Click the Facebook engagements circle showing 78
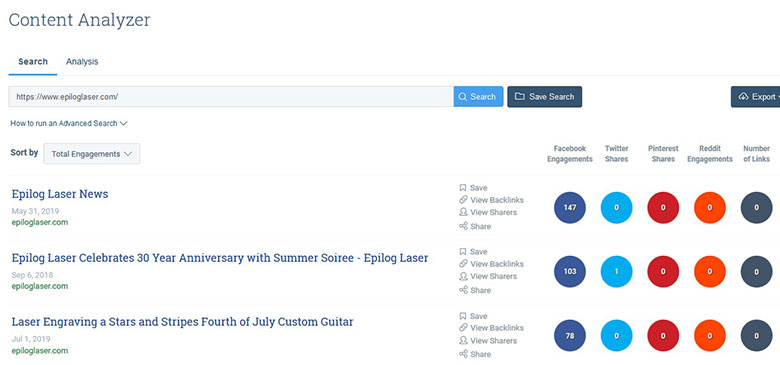The height and width of the screenshot is (365, 780). (570, 336)
